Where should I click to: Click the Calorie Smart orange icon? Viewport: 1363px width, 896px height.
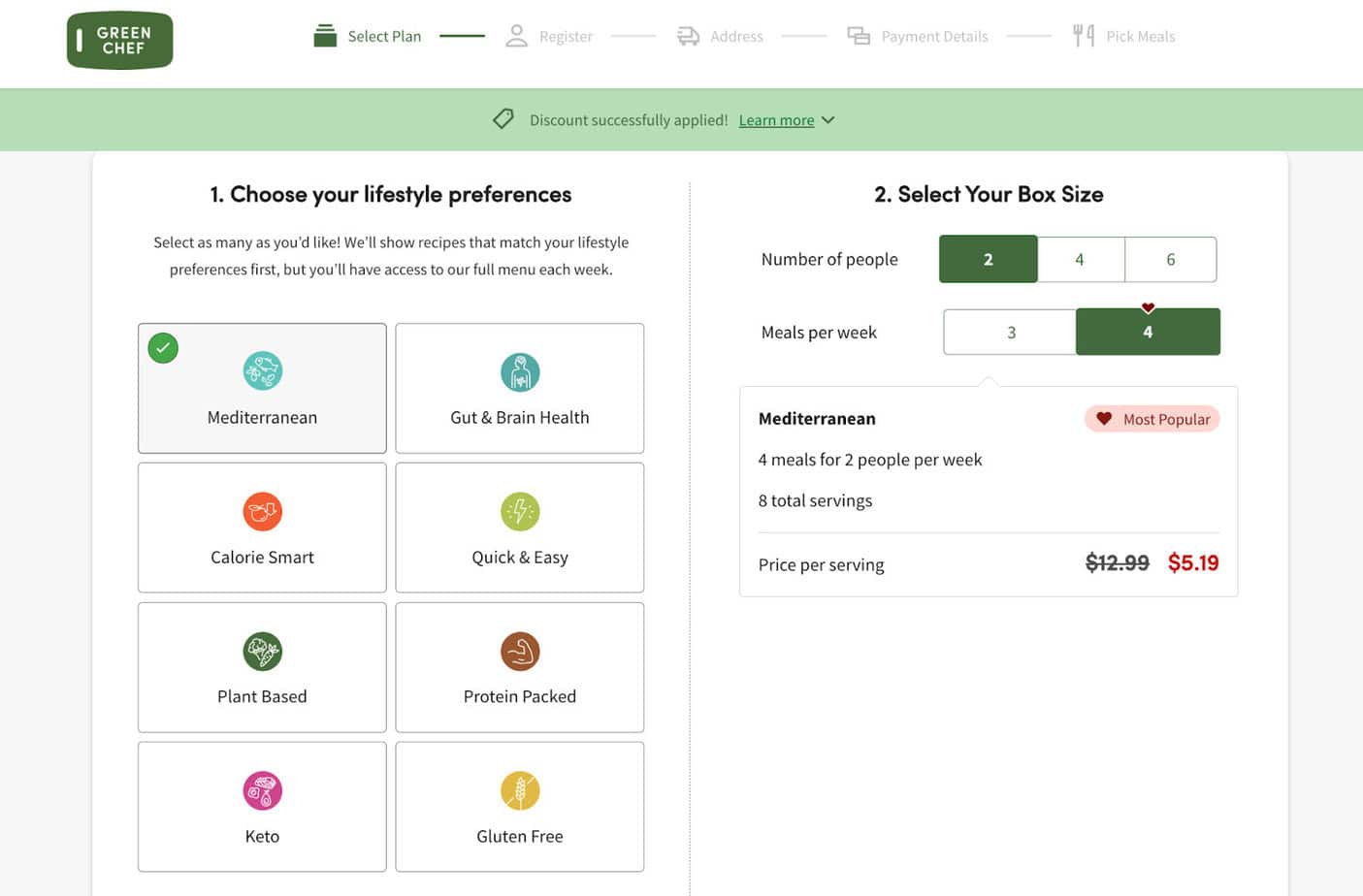pyautogui.click(x=262, y=511)
